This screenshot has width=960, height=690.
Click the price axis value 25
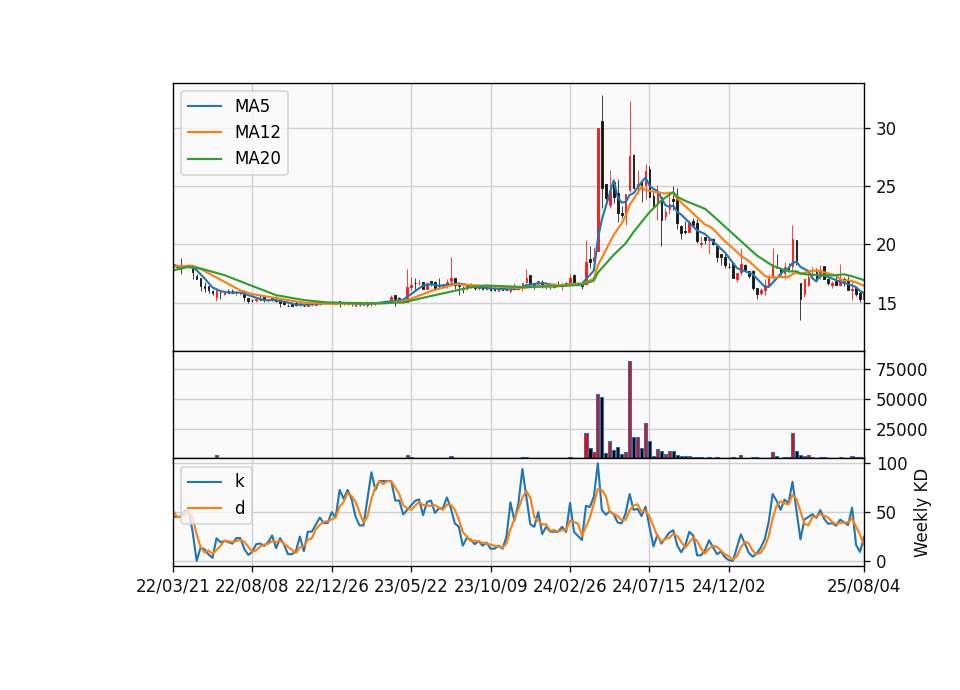[x=886, y=187]
